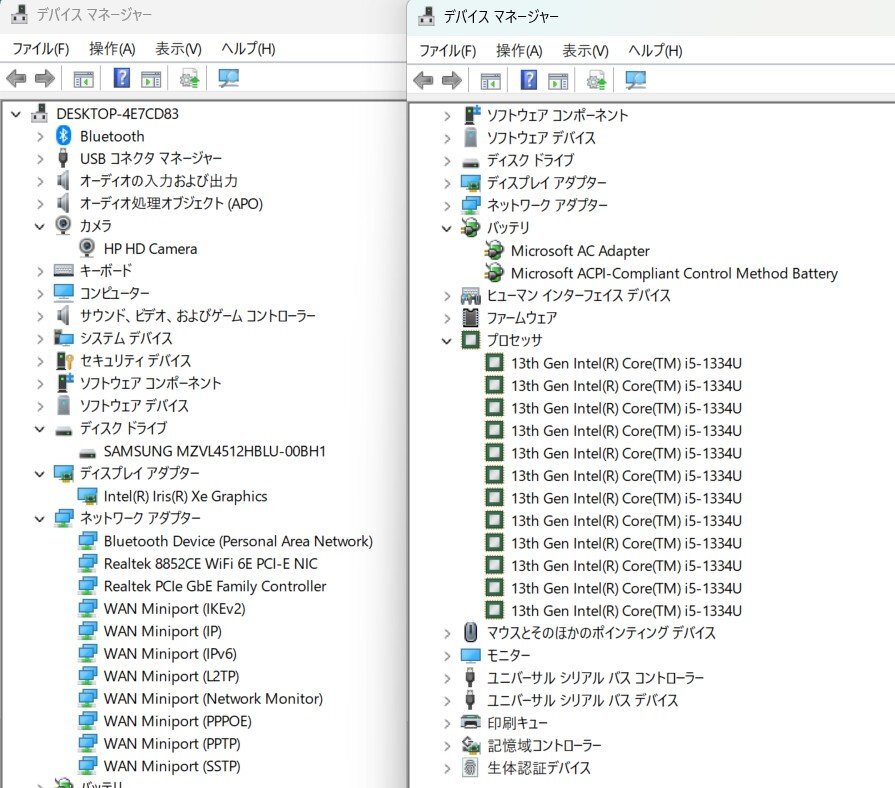Screen dimensions: 895x788
Task: Collapse the バッテリ category in the right window
Action: point(447,229)
